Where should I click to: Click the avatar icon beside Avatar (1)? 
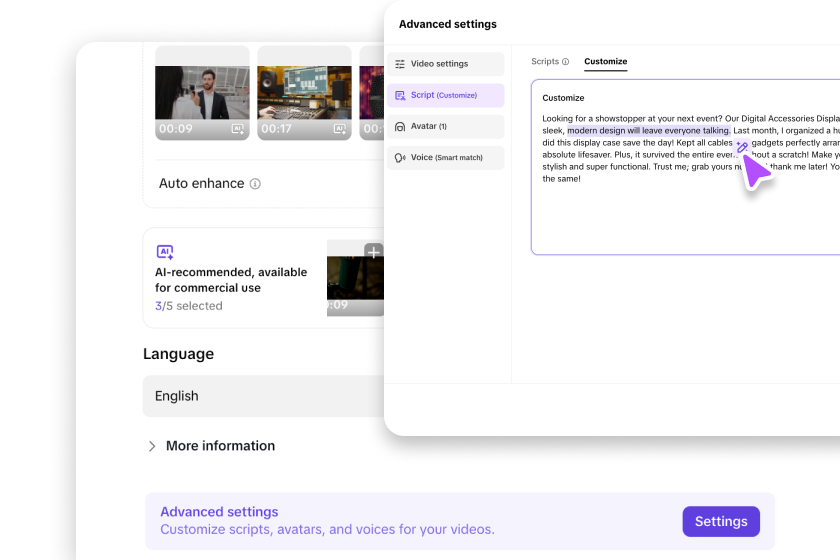[x=400, y=126]
